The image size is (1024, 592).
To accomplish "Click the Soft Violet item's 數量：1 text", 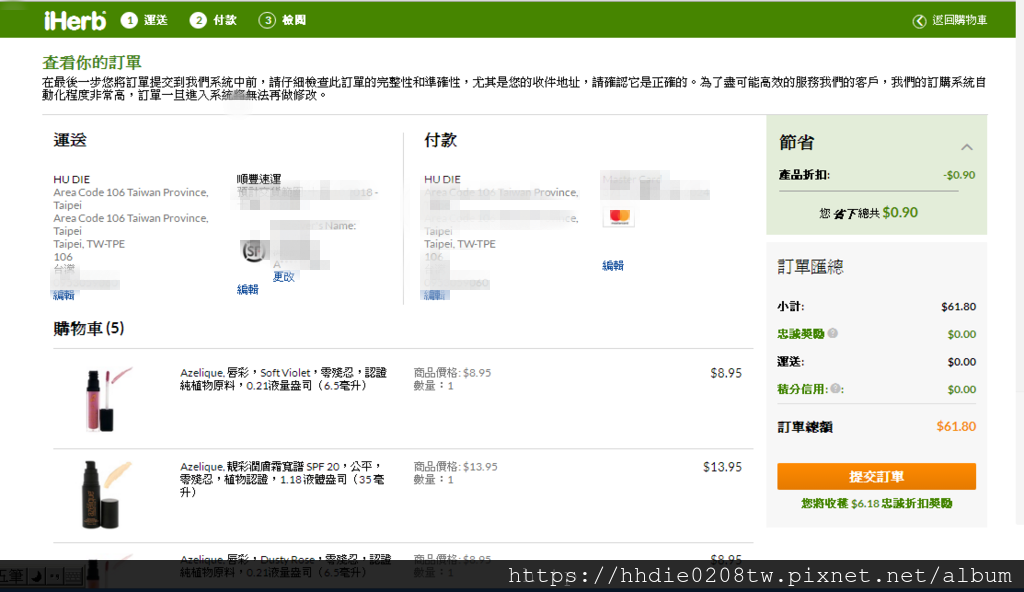I will click(434, 386).
